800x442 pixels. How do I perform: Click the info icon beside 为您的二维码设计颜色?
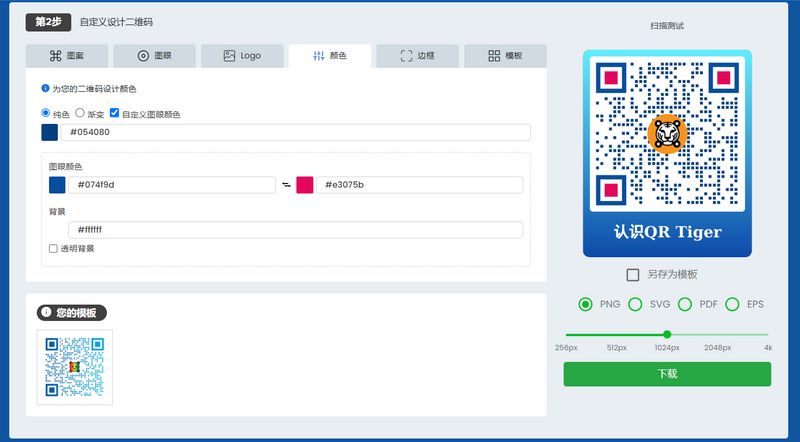point(45,88)
